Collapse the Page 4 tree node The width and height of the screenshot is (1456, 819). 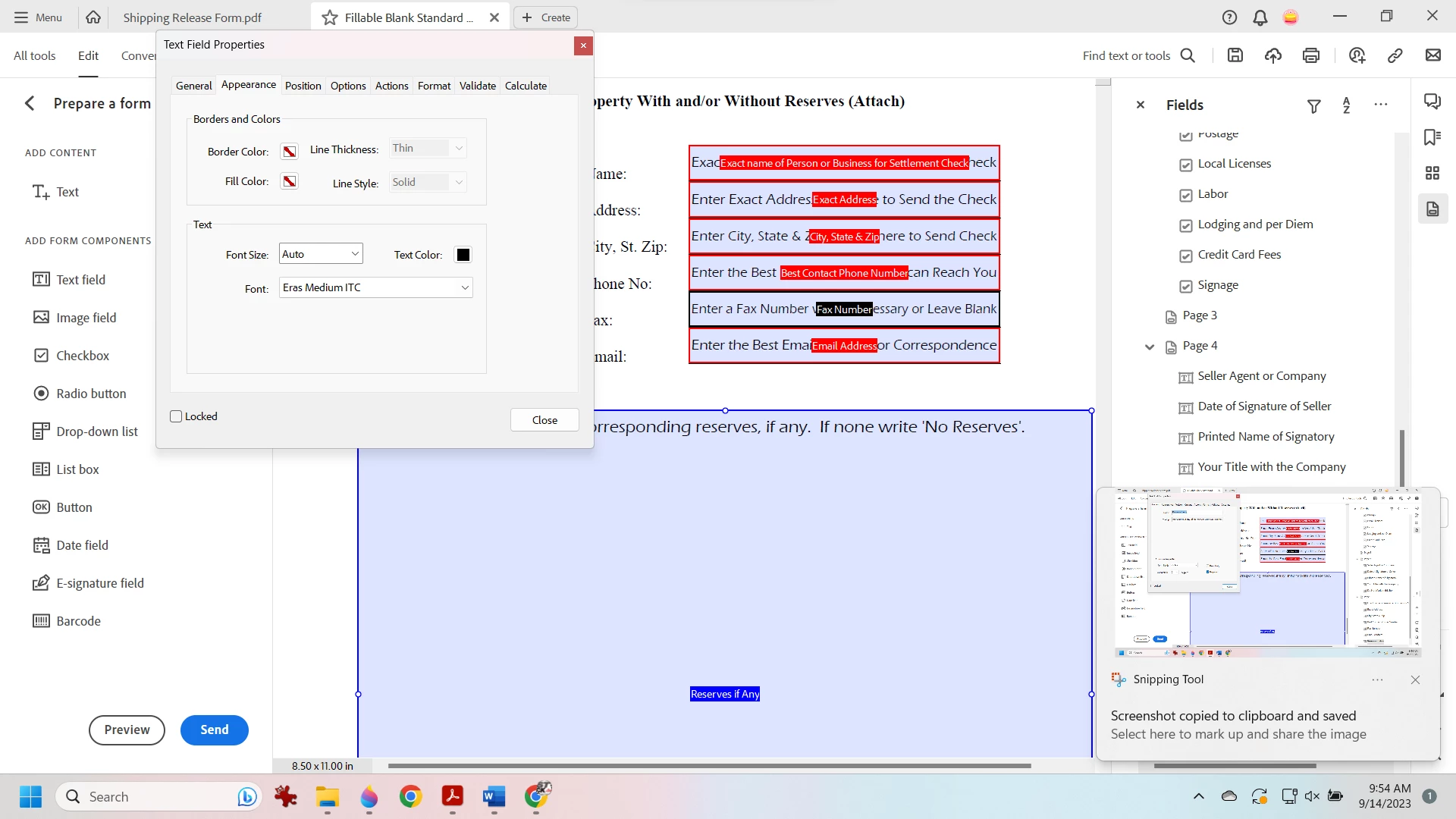click(x=1150, y=347)
